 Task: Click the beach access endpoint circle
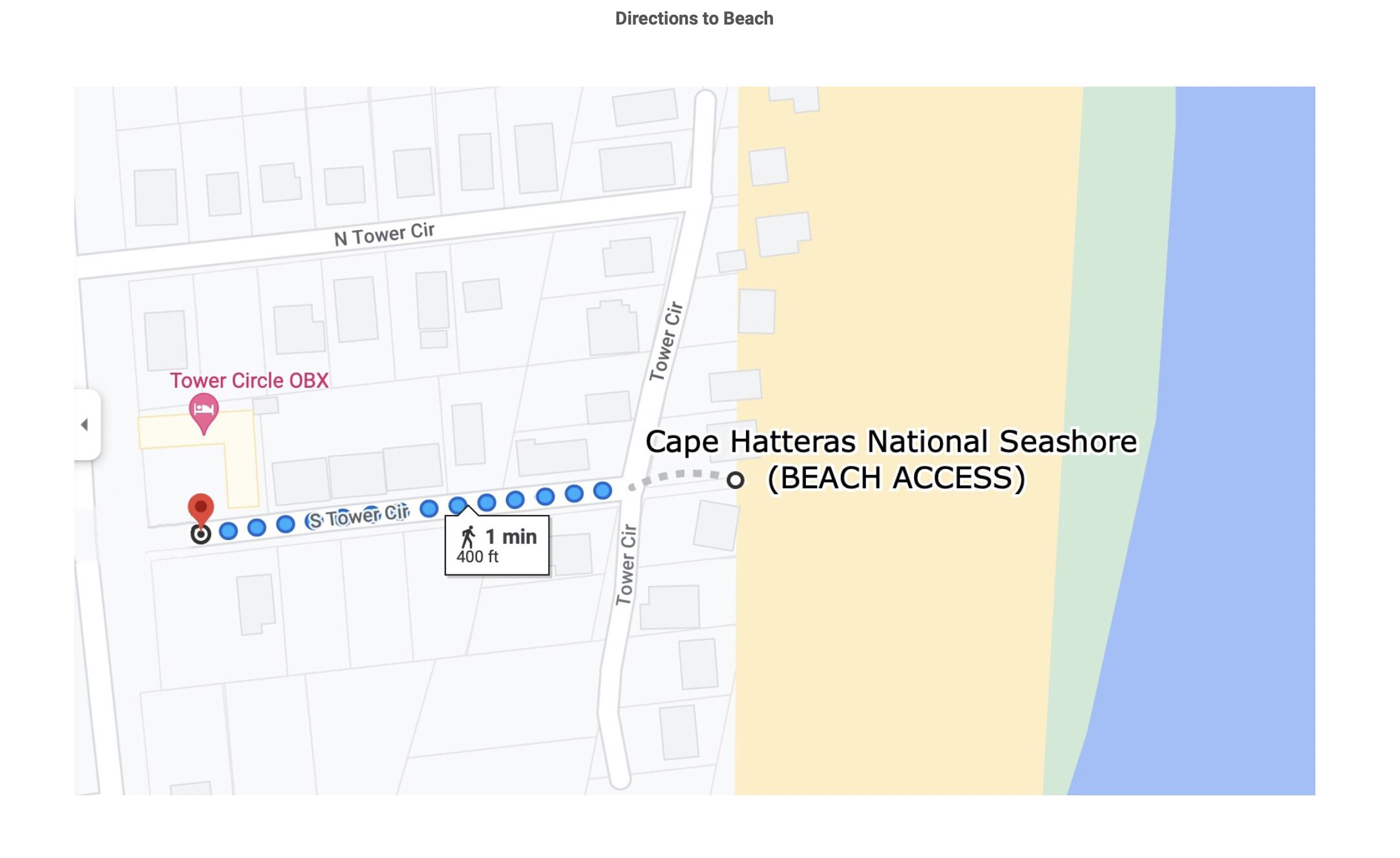(736, 480)
